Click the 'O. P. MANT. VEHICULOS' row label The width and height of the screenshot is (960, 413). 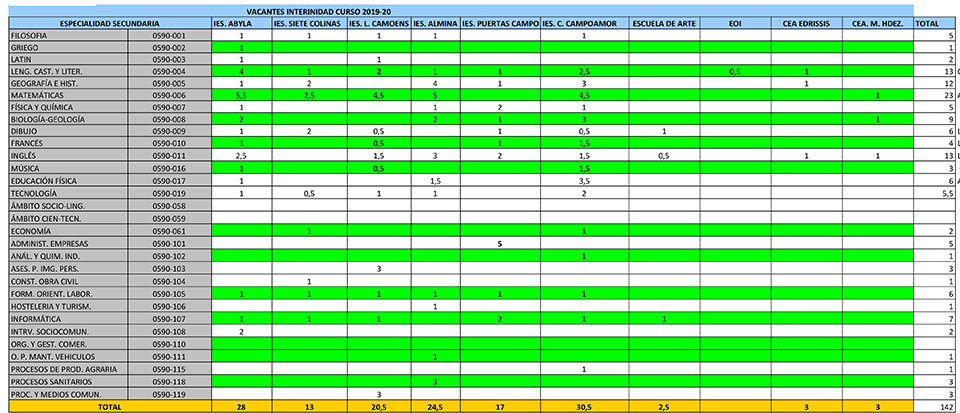69,357
